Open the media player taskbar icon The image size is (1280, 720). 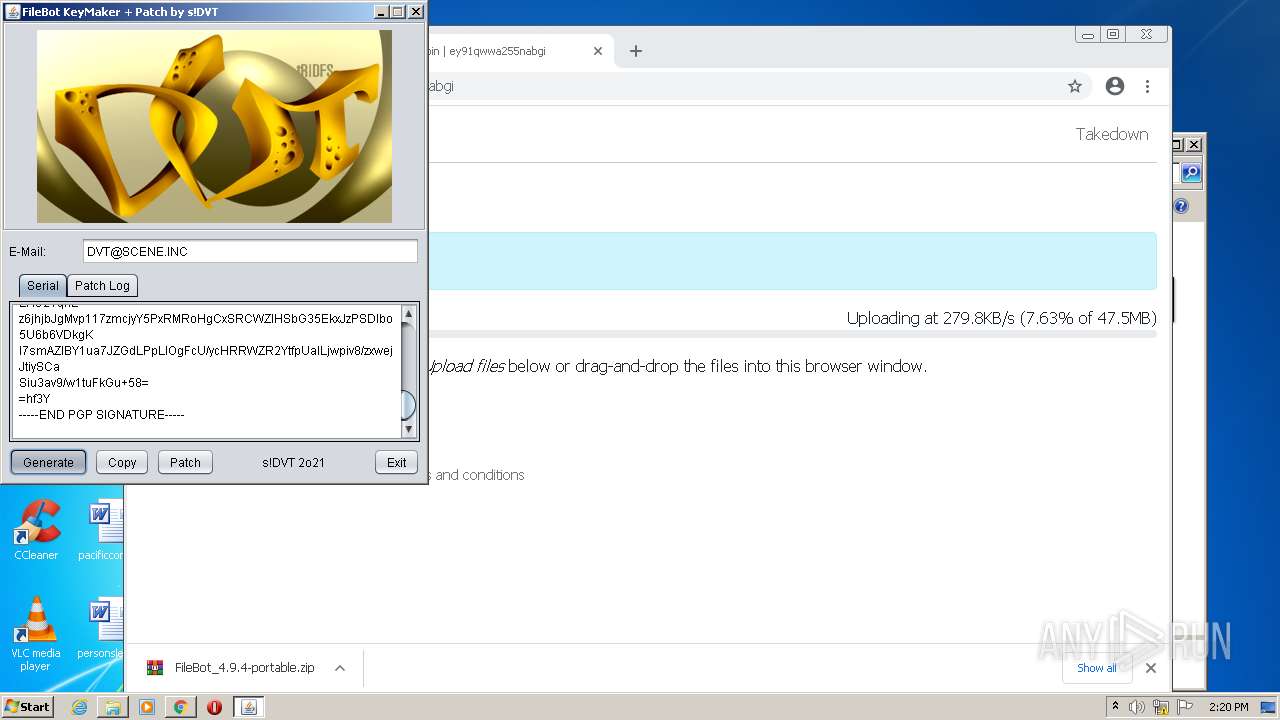(x=147, y=707)
